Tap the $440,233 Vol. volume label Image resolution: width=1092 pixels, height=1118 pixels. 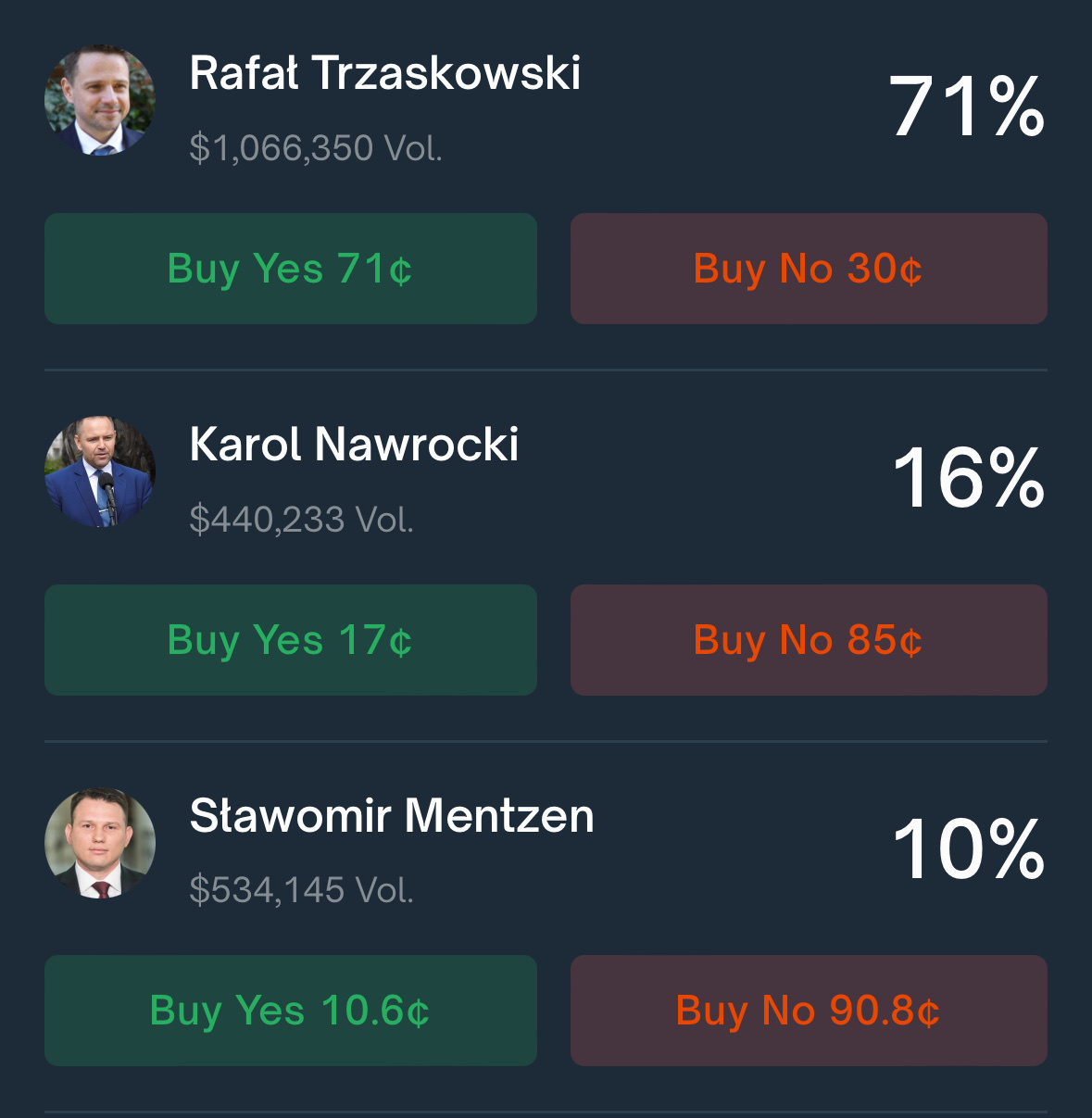click(x=301, y=520)
